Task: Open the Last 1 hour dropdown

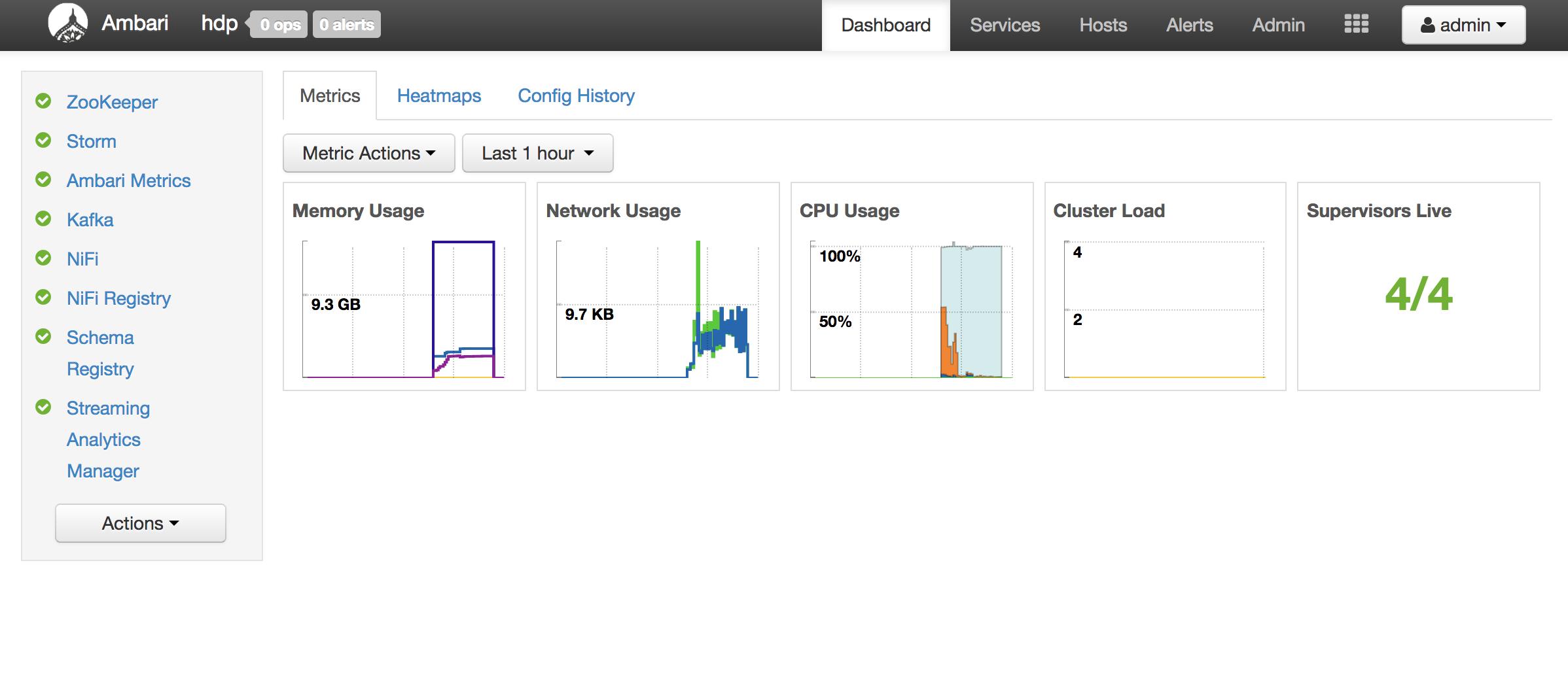Action: point(537,153)
